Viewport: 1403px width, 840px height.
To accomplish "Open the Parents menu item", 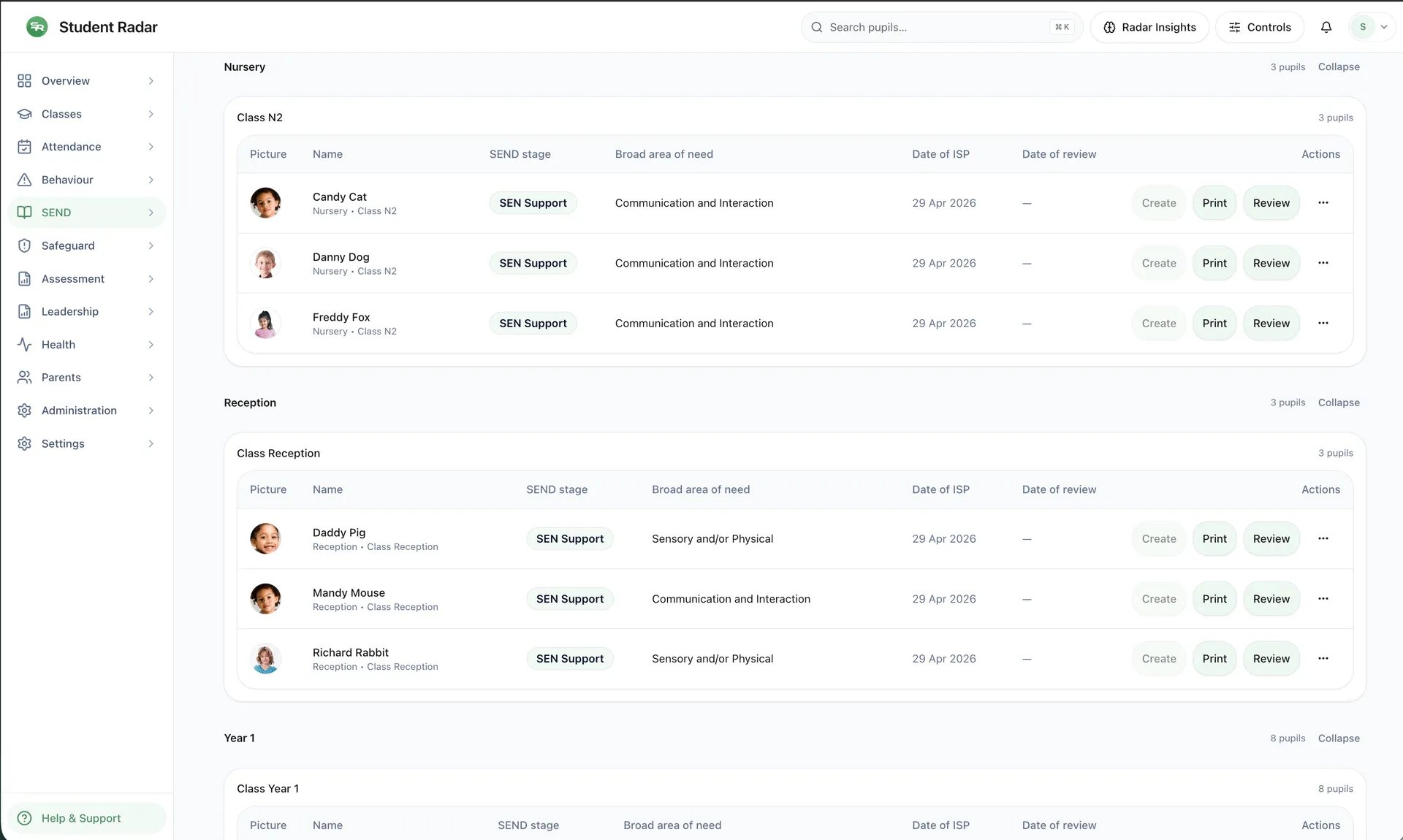I will click(87, 378).
